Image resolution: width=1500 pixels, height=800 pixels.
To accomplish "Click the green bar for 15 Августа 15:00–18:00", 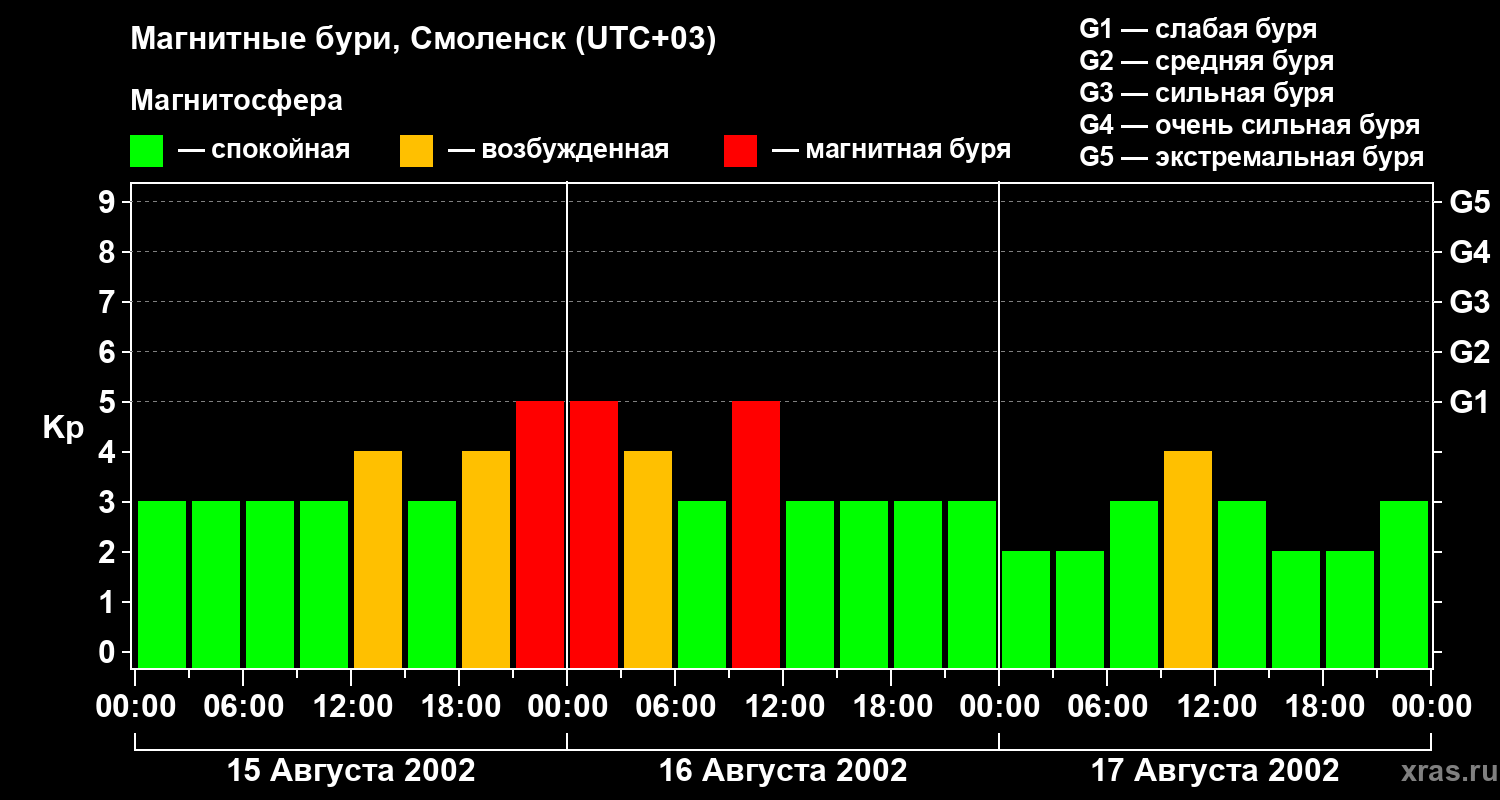I will 432,584.
